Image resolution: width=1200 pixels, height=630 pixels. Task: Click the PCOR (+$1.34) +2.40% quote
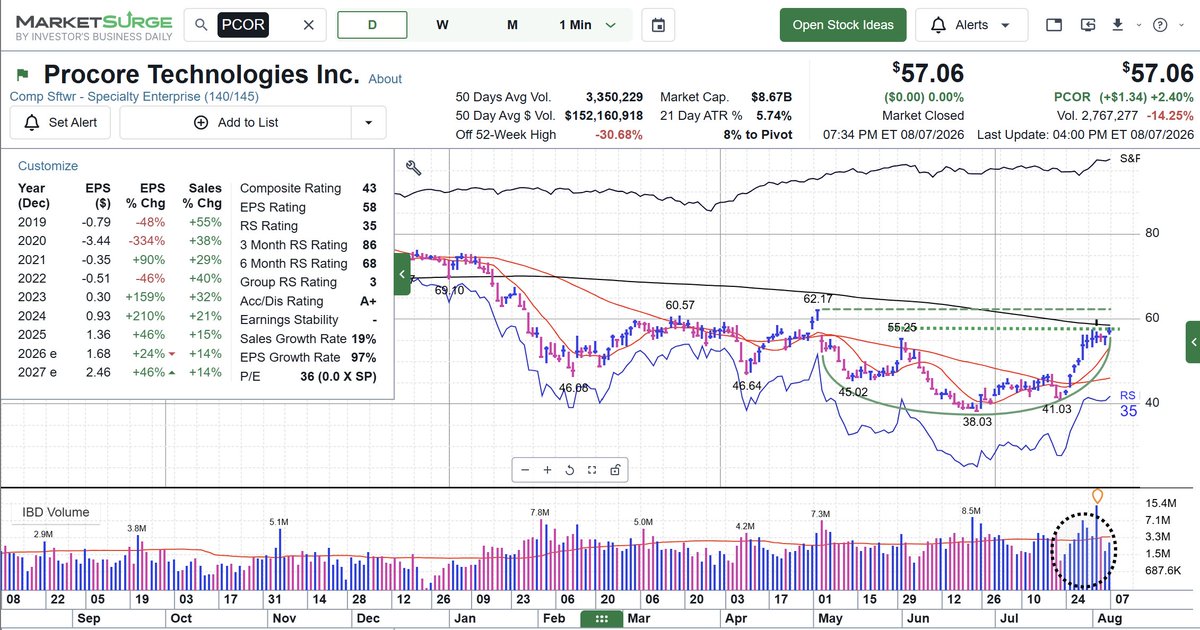coord(1124,97)
